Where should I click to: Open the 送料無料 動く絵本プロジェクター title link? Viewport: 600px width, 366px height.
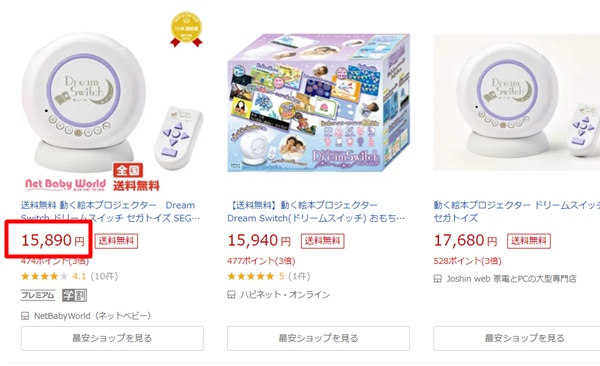tap(111, 211)
